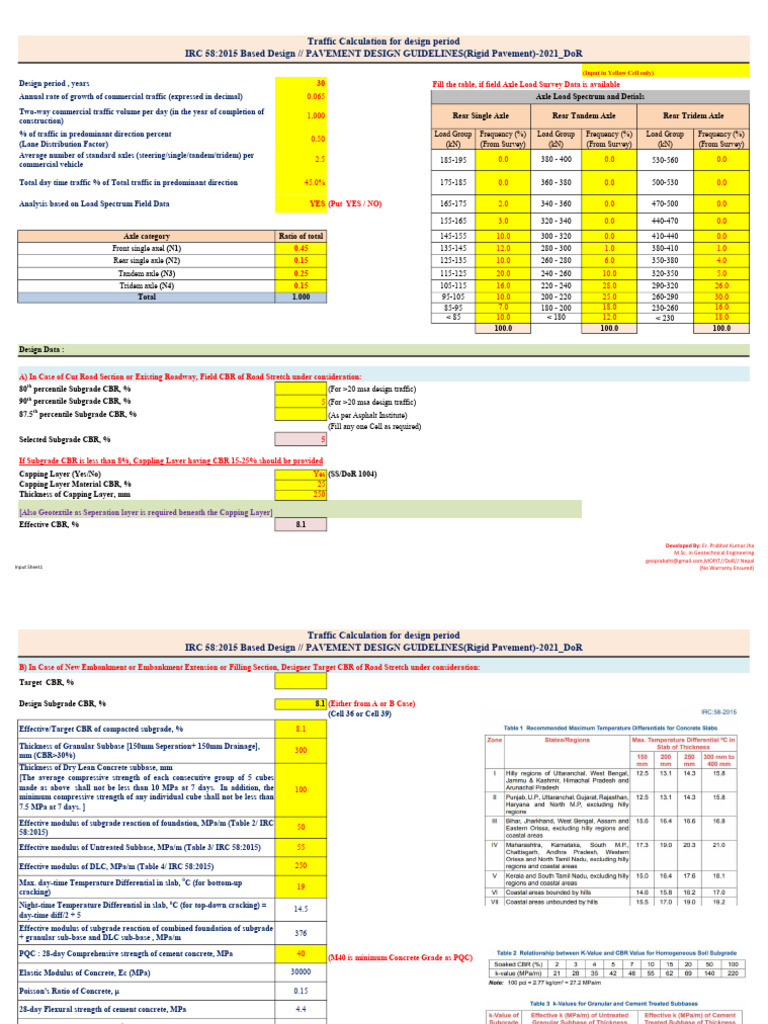Click the total day time traffic cell 45.0%
The width and height of the screenshot is (768, 1024).
300,182
